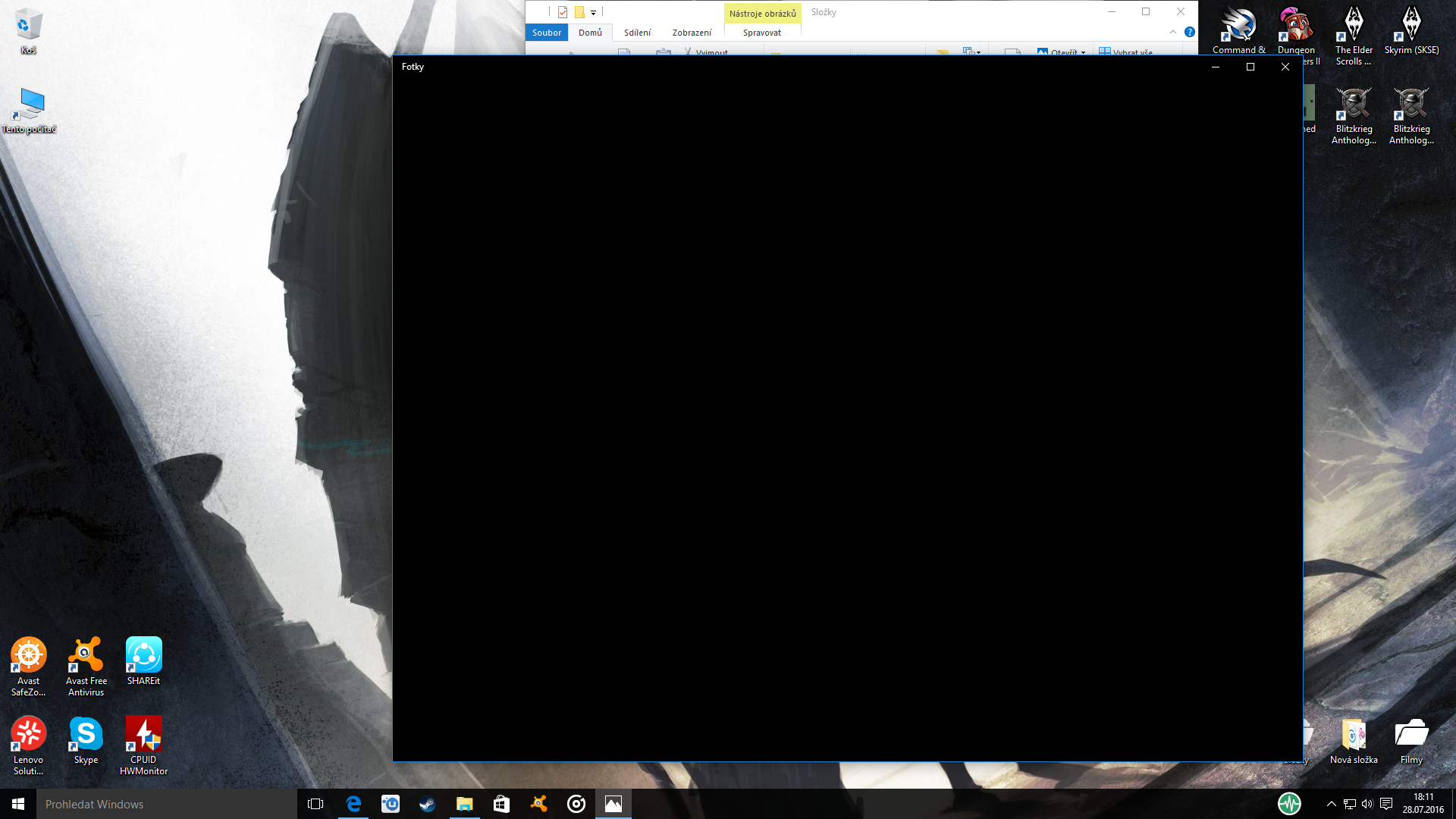Image resolution: width=1456 pixels, height=819 pixels.
Task: Open the Action Center notifications icon
Action: [x=1386, y=804]
